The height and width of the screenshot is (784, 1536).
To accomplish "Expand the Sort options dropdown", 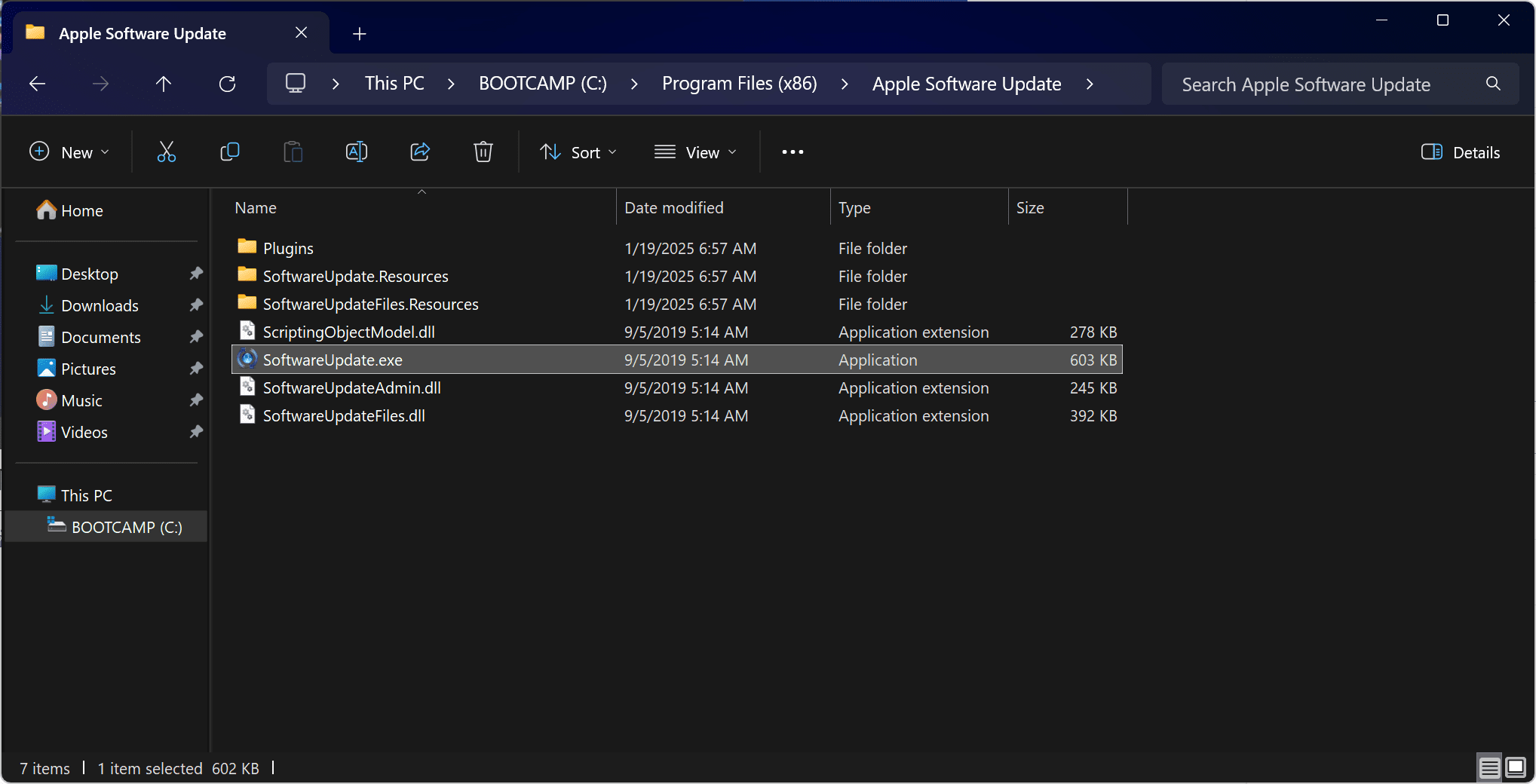I will (x=578, y=152).
